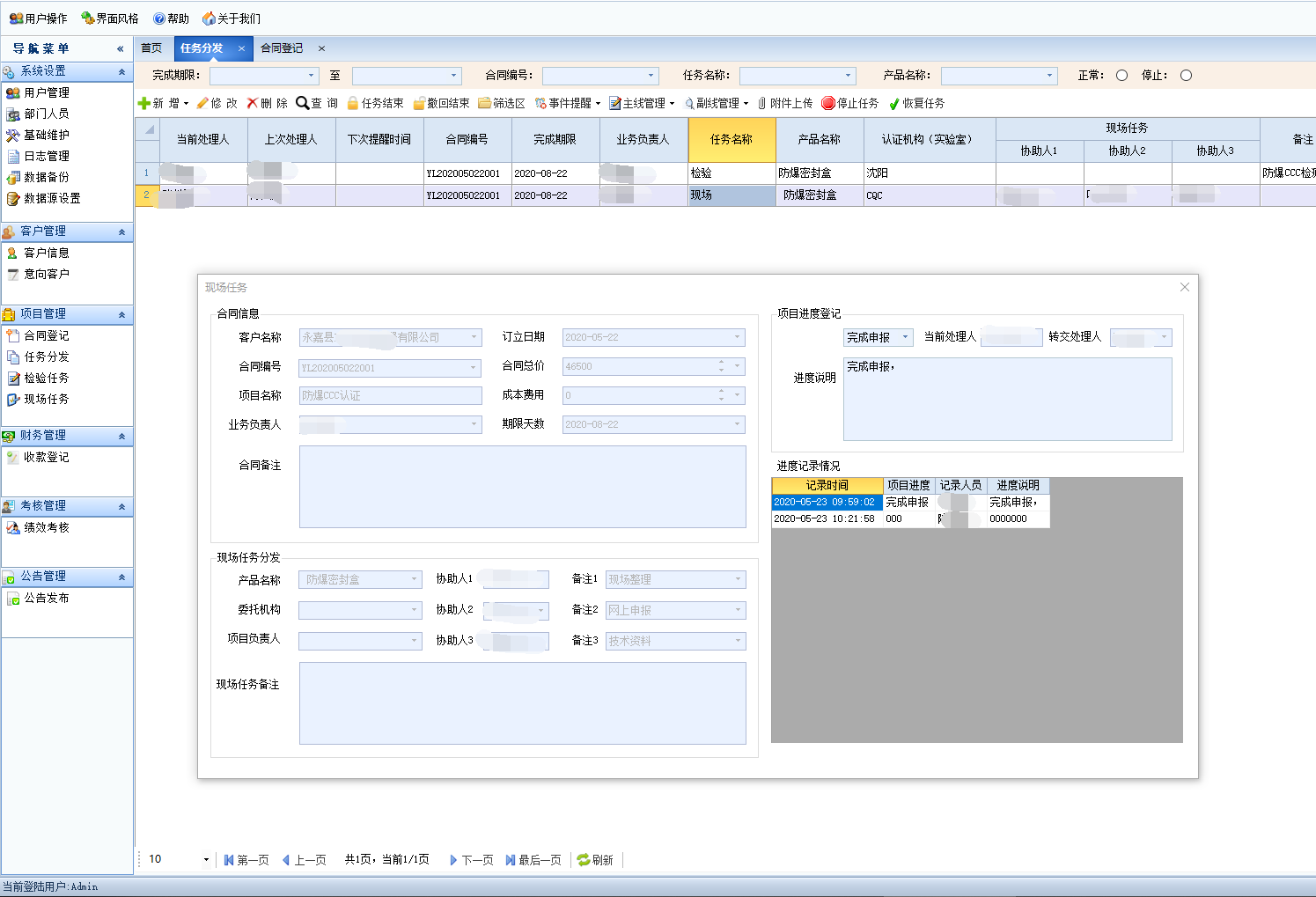This screenshot has width=1316, height=897.
Task: Click the 附件上传 toolbar button
Action: coord(785,103)
